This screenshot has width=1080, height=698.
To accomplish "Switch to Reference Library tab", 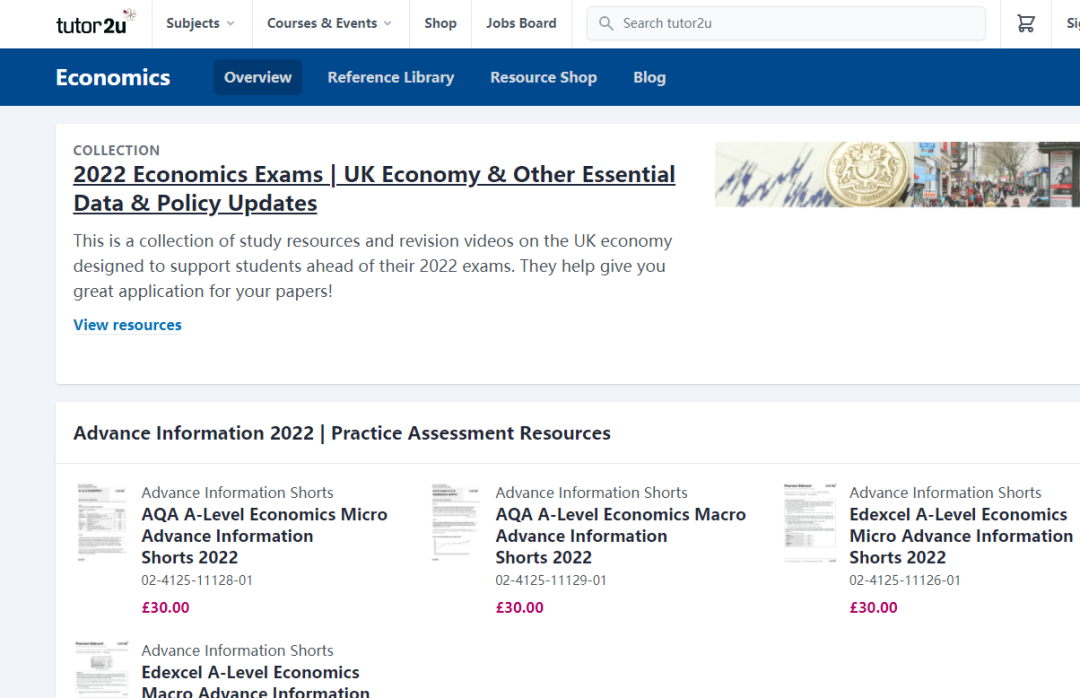I will [x=391, y=77].
